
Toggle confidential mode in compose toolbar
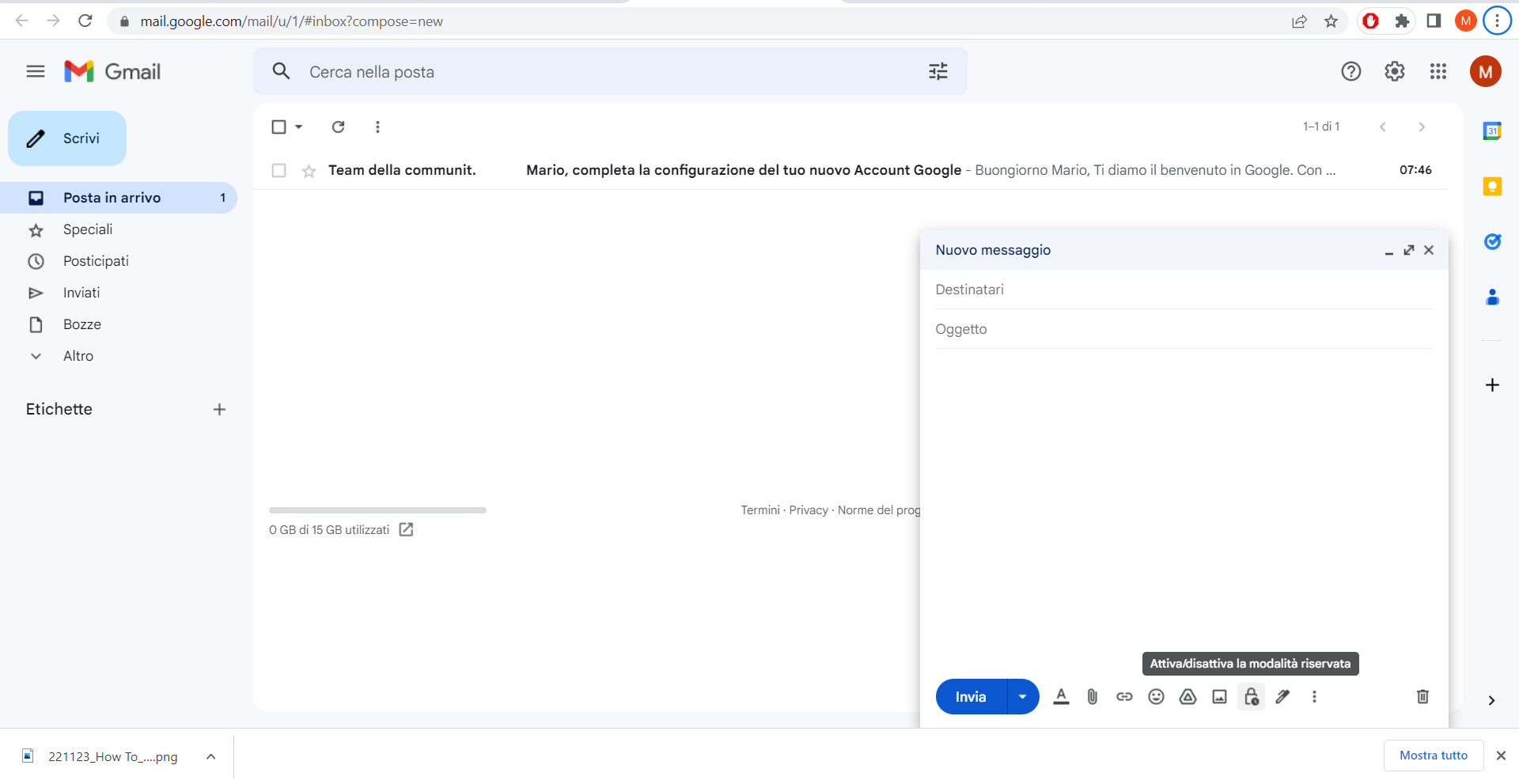pyautogui.click(x=1250, y=697)
